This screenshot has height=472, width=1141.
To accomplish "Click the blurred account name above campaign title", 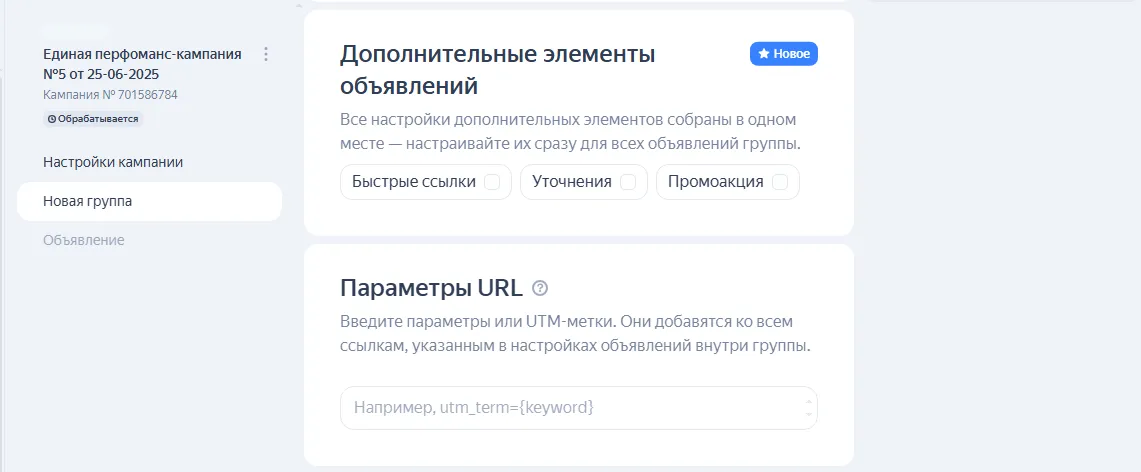I will [75, 32].
